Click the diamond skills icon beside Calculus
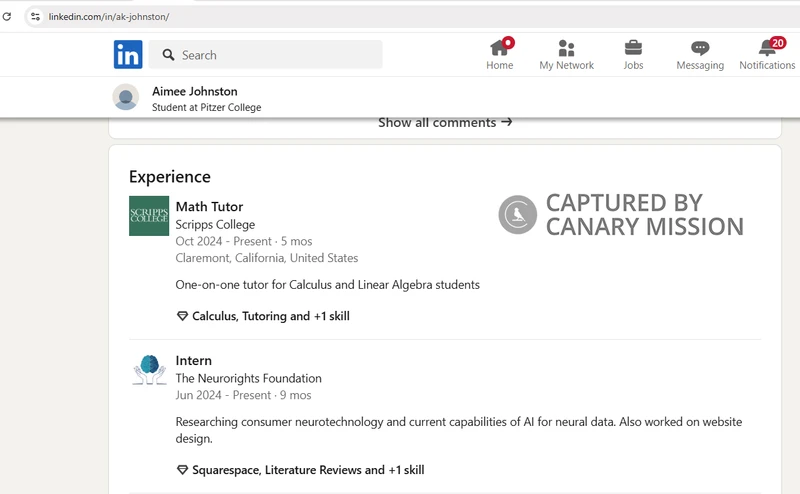The image size is (800, 494). pos(182,316)
